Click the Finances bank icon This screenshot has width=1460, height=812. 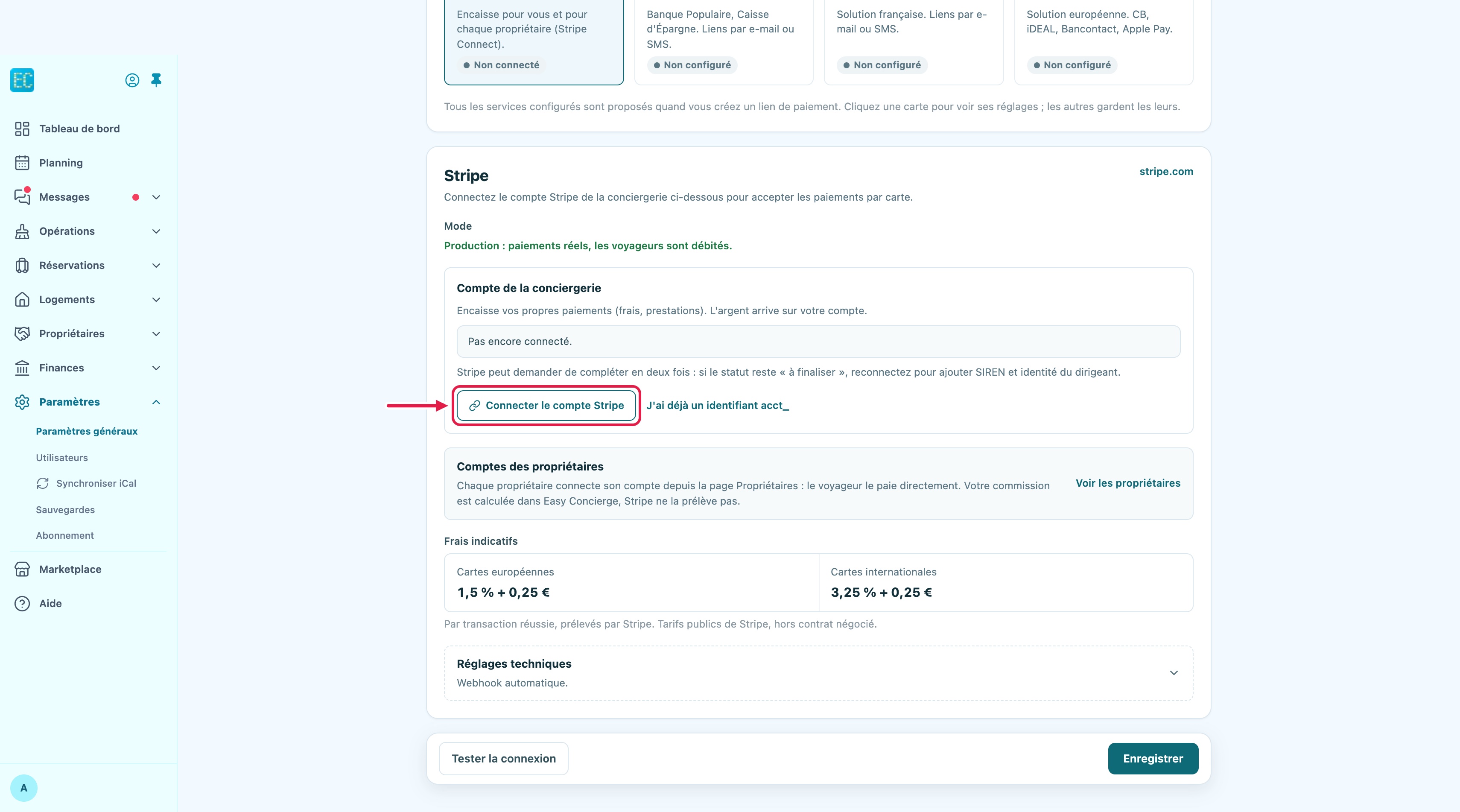coord(22,368)
